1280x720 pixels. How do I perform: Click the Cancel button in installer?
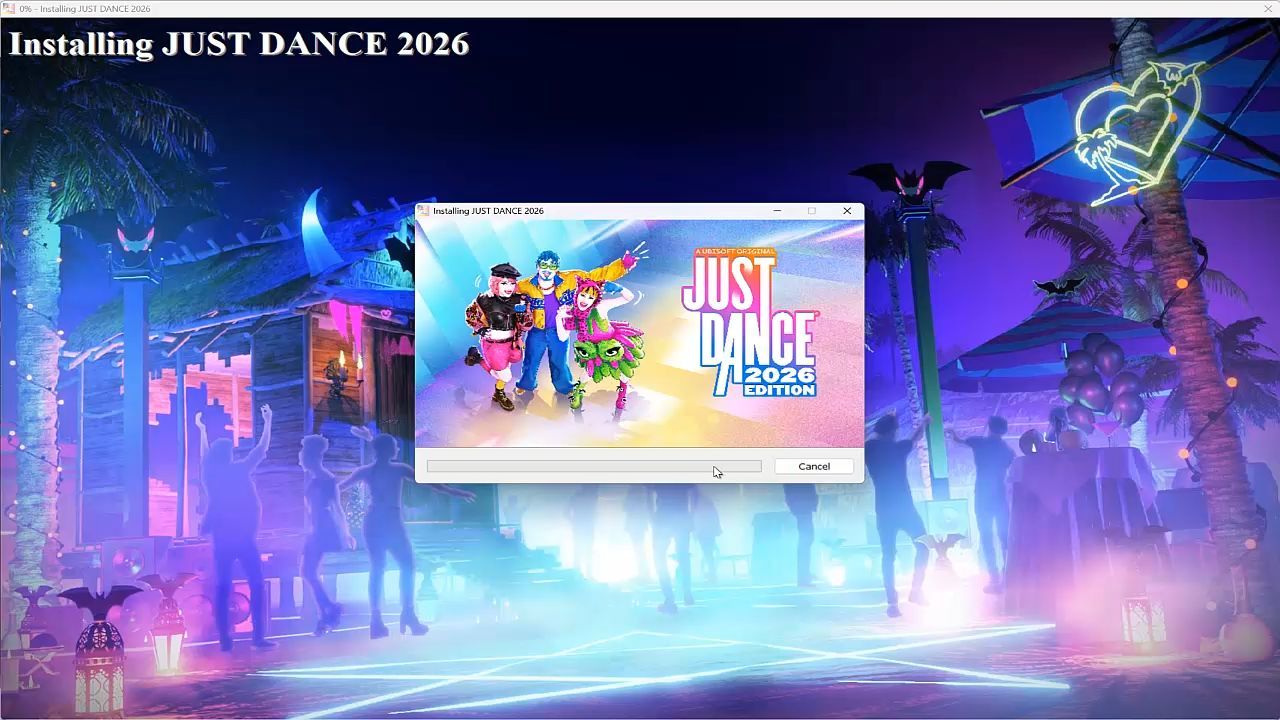point(813,466)
